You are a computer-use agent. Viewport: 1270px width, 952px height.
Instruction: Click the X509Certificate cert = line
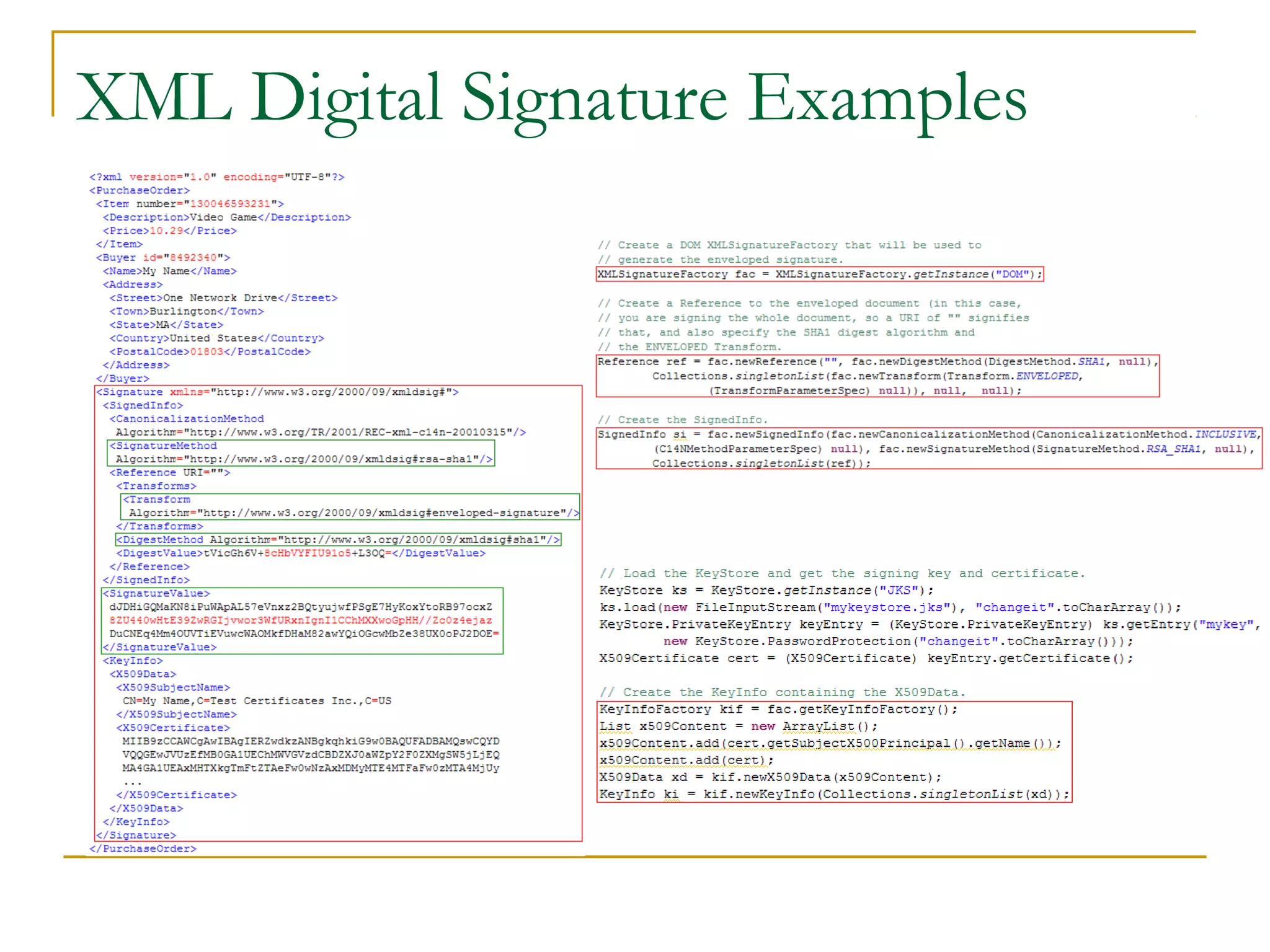coord(866,658)
